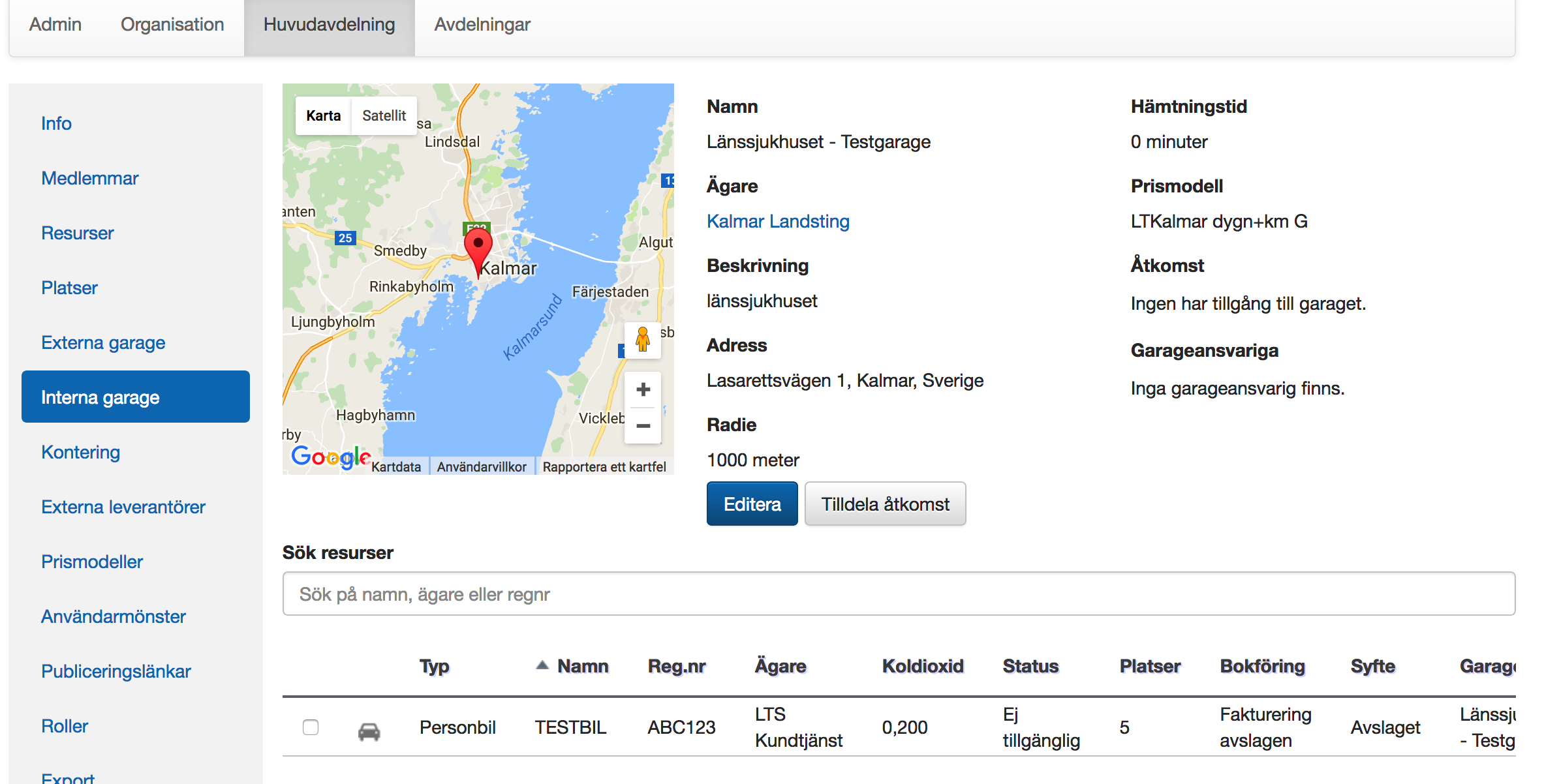Viewport: 1544px width, 784px height.
Task: Click the car icon in TESTBIL row
Action: [369, 731]
